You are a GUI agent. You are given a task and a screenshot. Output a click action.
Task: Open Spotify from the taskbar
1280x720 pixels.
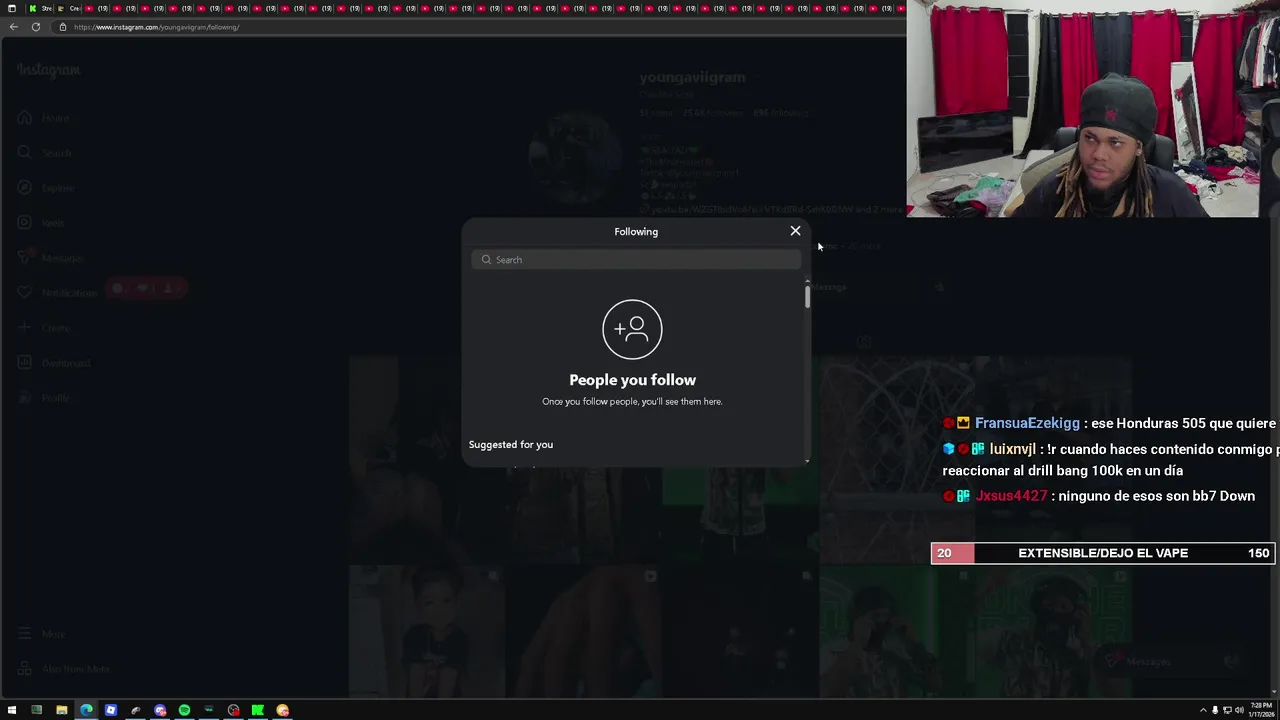tap(184, 710)
